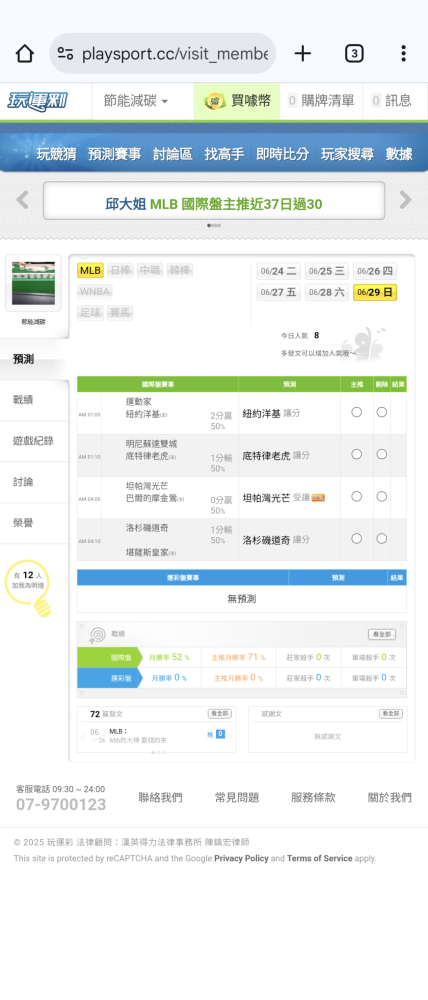Click the lightbulb 加我為明燈 icon

[x=29, y=587]
